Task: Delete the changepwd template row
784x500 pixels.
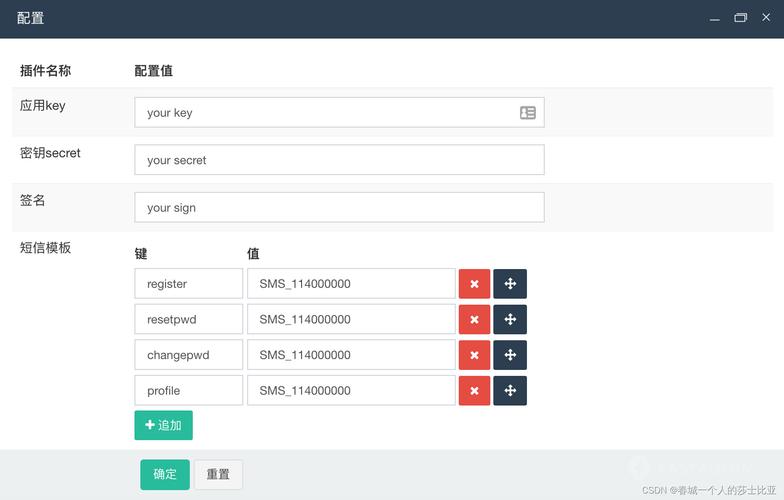Action: [x=474, y=355]
